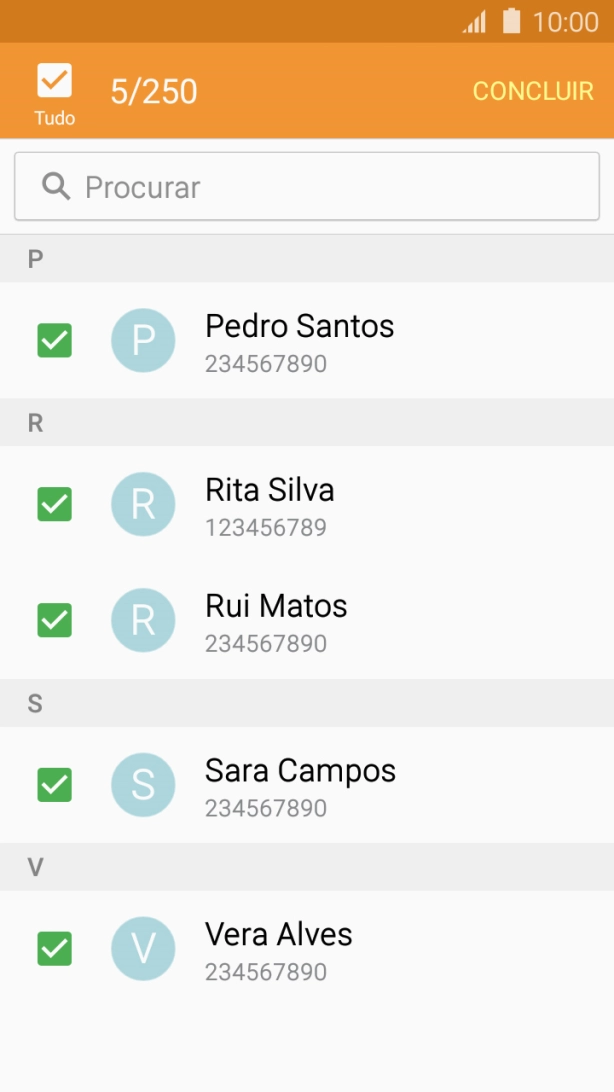Click Rita Silva's avatar circle
614x1092 pixels.
coord(143,505)
